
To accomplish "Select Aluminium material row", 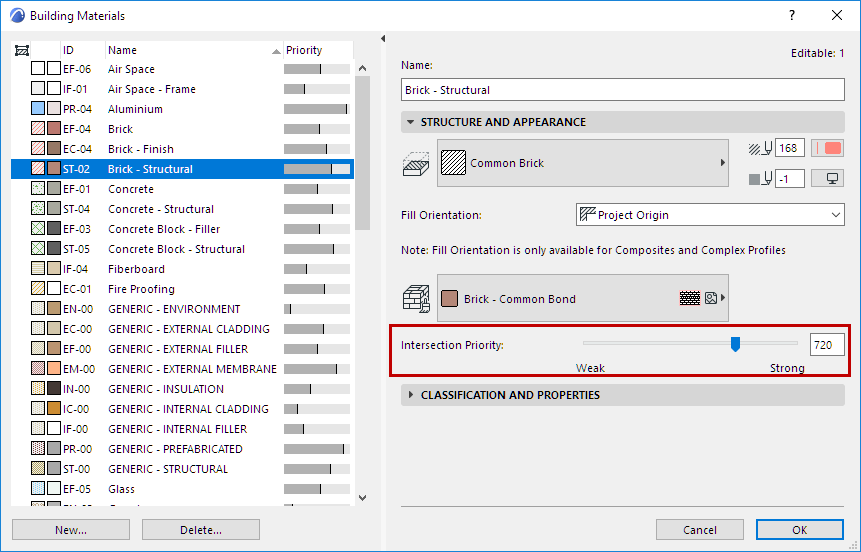I will coord(182,109).
